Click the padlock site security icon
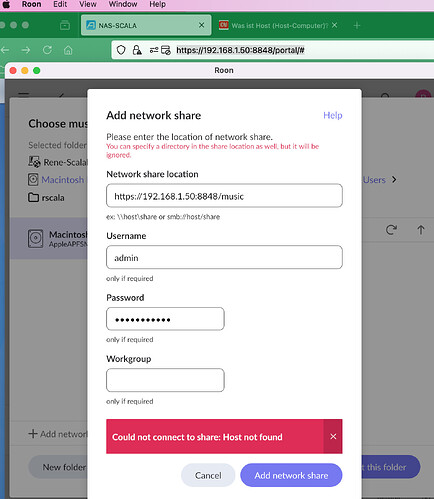 (x=137, y=50)
